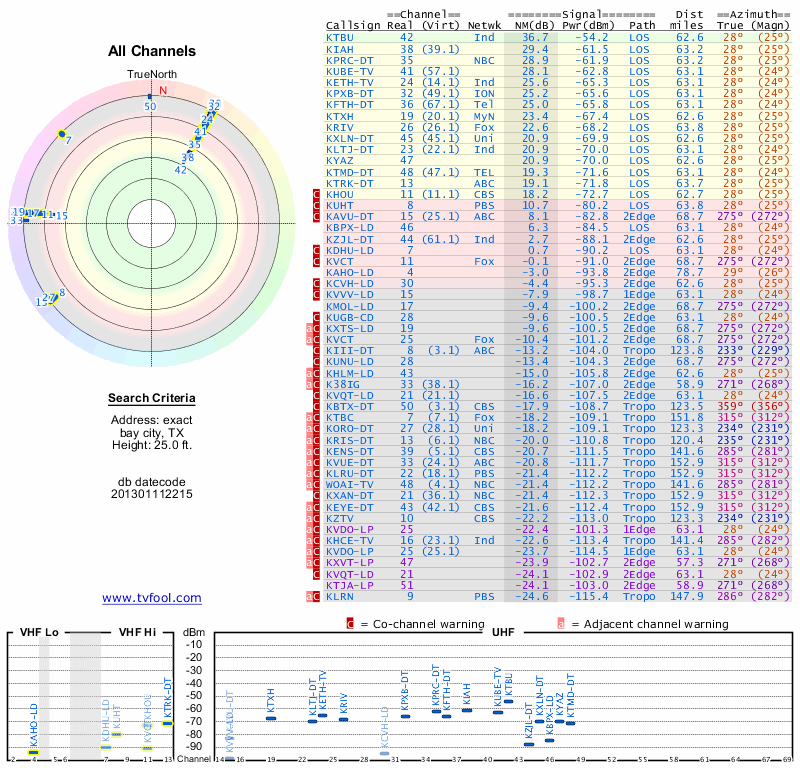Click the Search Criteria heading
This screenshot has height=768, width=800.
152,399
